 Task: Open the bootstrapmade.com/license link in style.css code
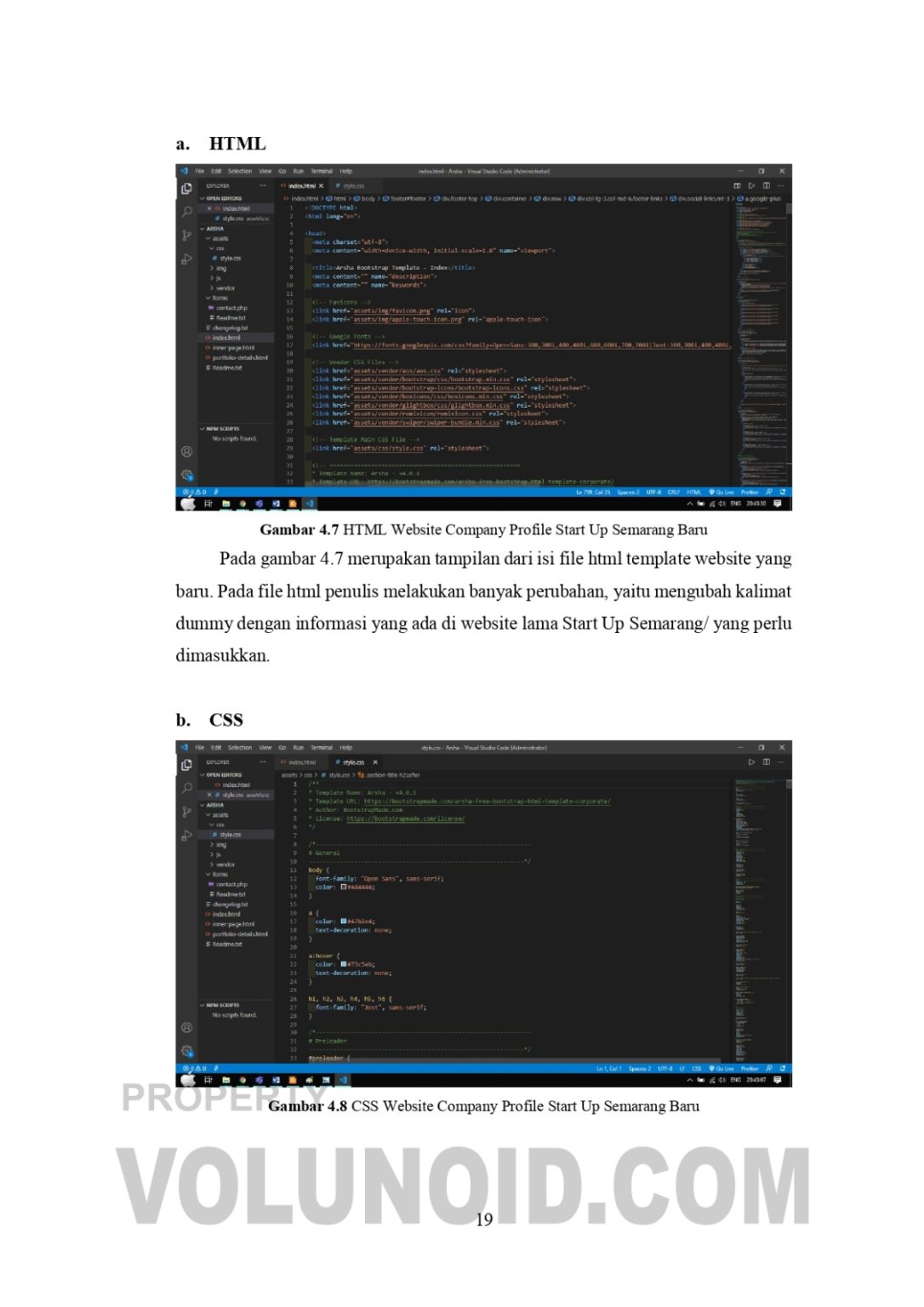405,819
